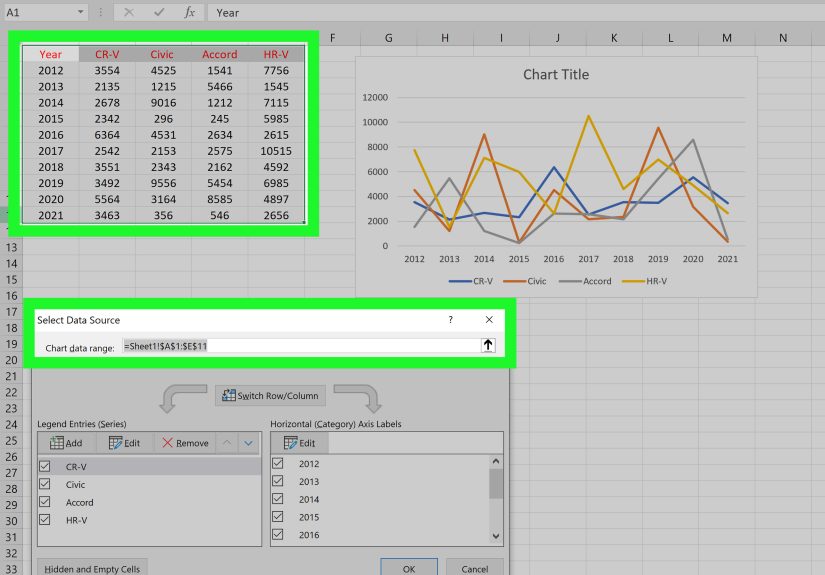Select column K header

point(614,38)
